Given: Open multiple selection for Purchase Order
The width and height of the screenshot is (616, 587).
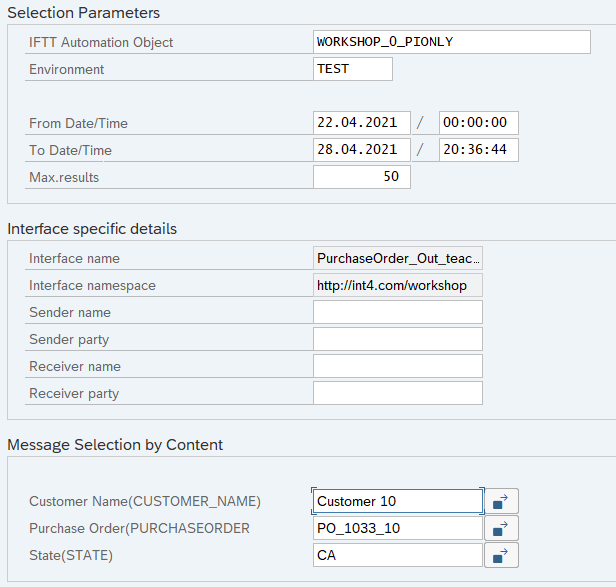Looking at the screenshot, I should click(501, 528).
